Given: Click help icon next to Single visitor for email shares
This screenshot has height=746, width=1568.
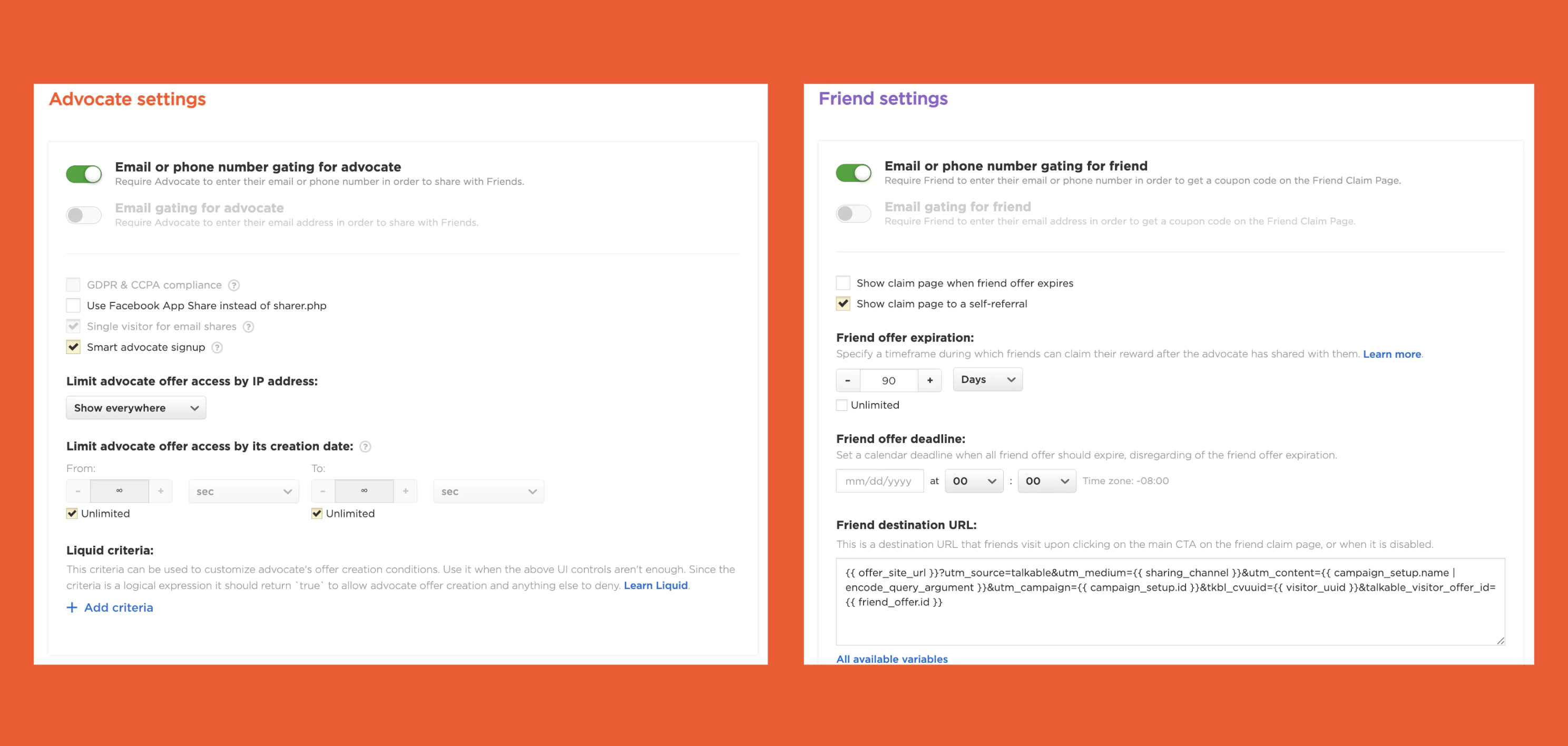Looking at the screenshot, I should click(x=248, y=327).
